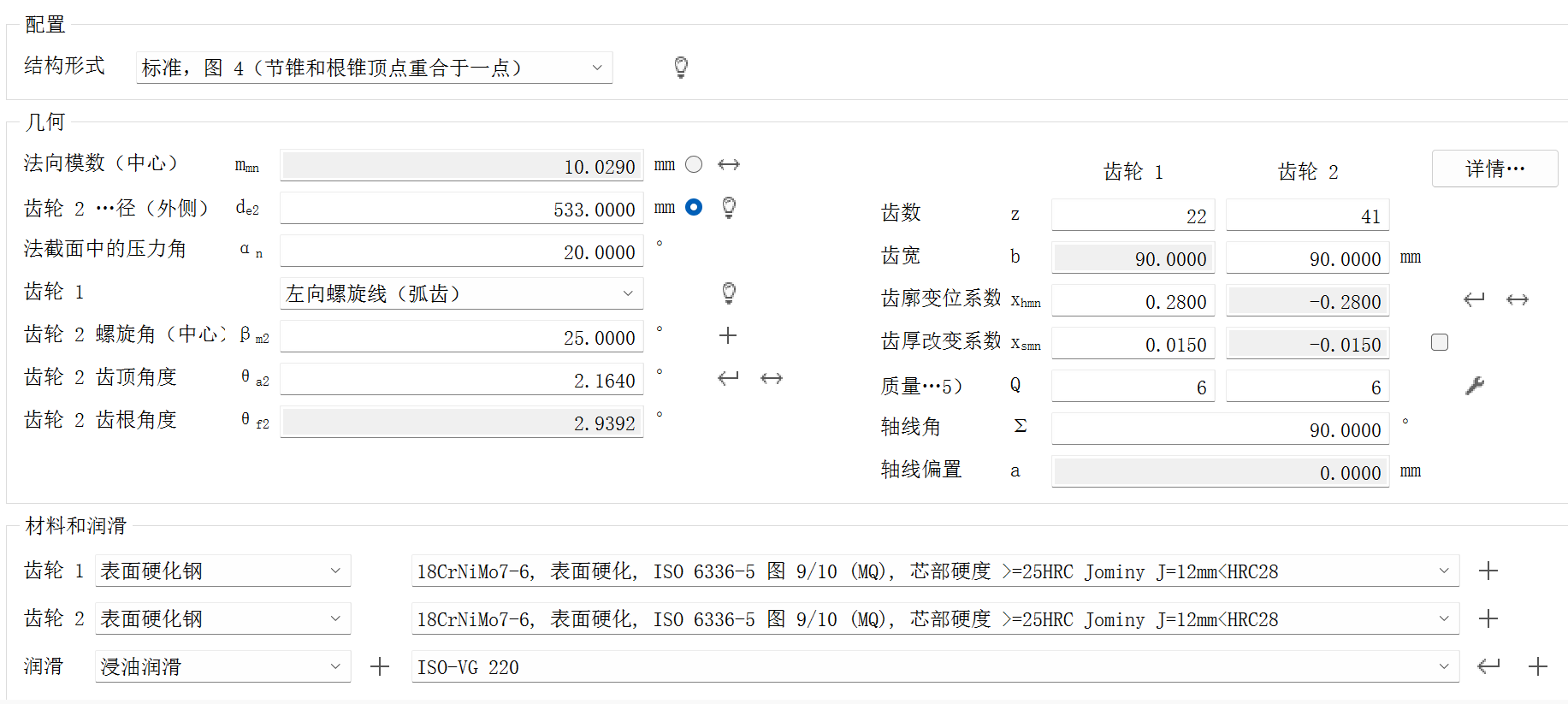The image size is (1568, 704).
Task: Open the 左向螺旋线(弧齿) dropdown
Action: point(462,293)
